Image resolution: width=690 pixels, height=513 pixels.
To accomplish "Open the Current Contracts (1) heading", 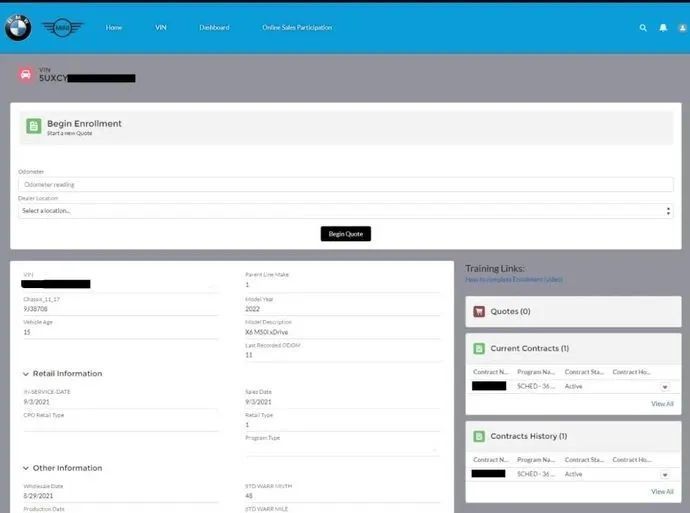I will click(529, 348).
